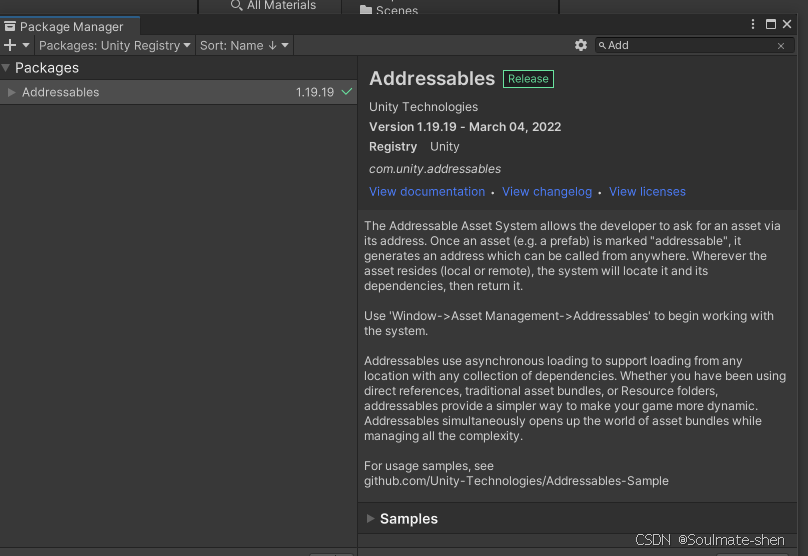Image resolution: width=808 pixels, height=556 pixels.
Task: Open the Sort: Name dropdown
Action: (x=244, y=45)
